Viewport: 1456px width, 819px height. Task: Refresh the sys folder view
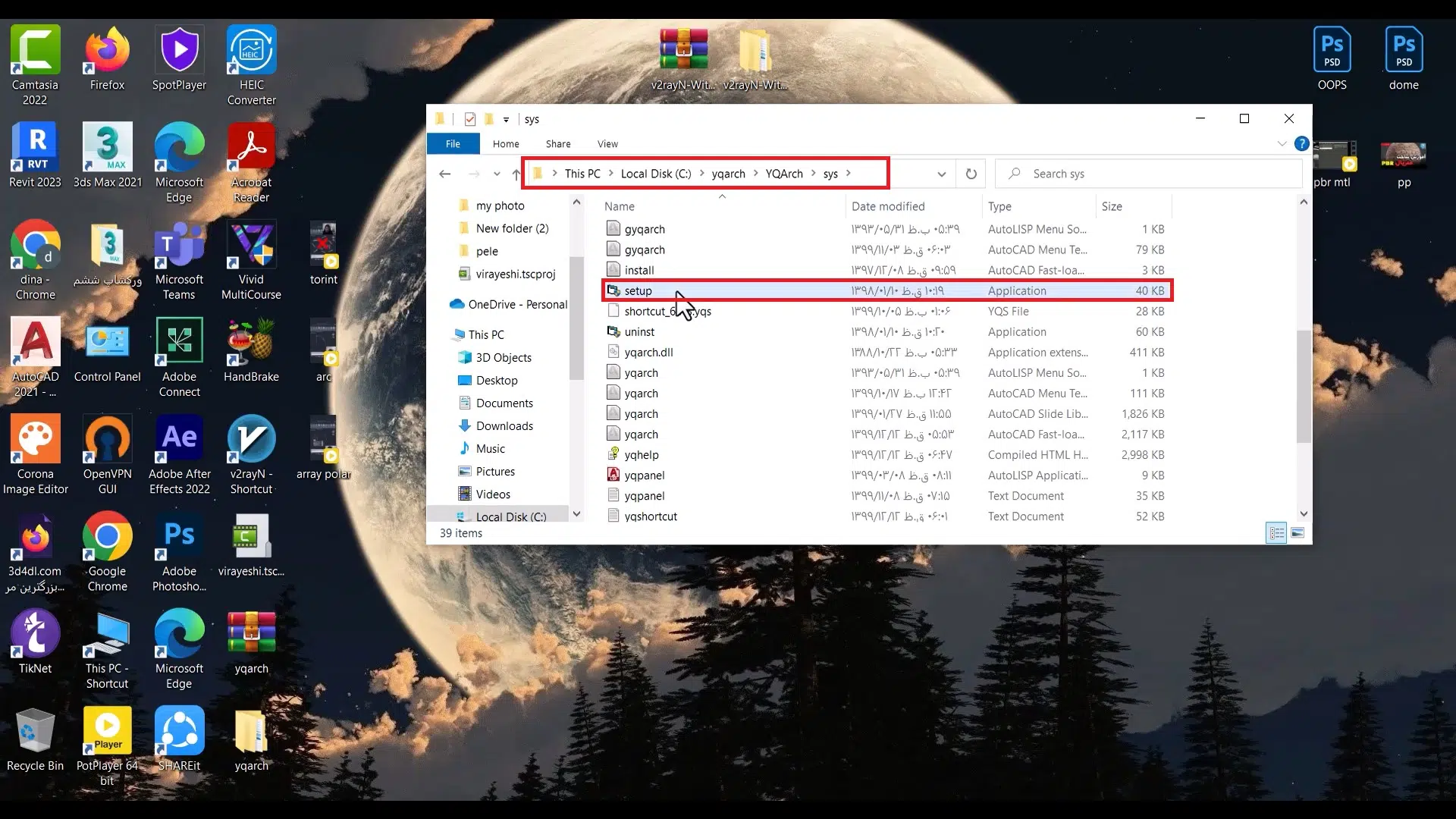[971, 174]
